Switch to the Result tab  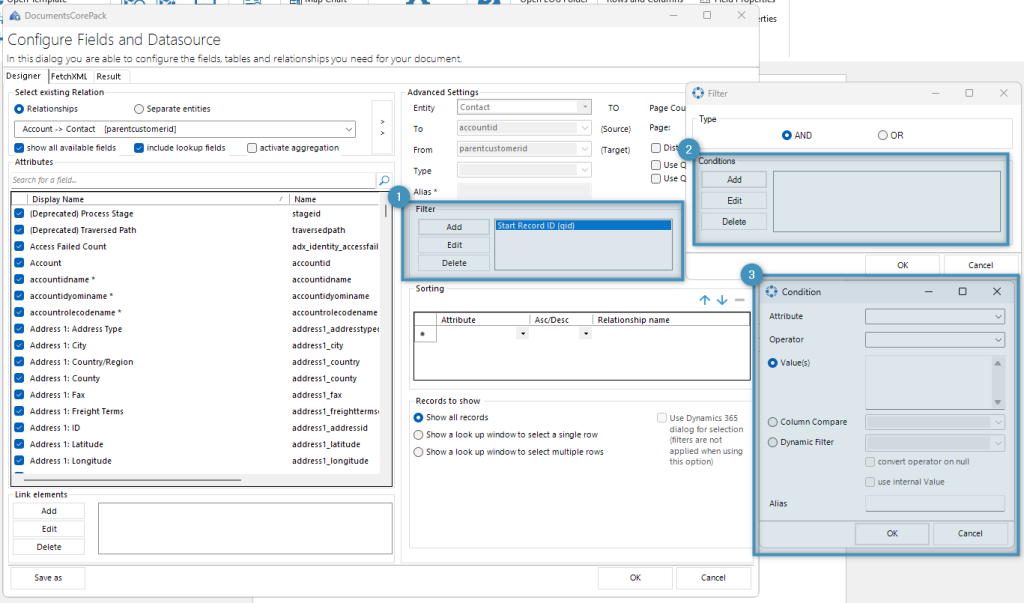108,76
